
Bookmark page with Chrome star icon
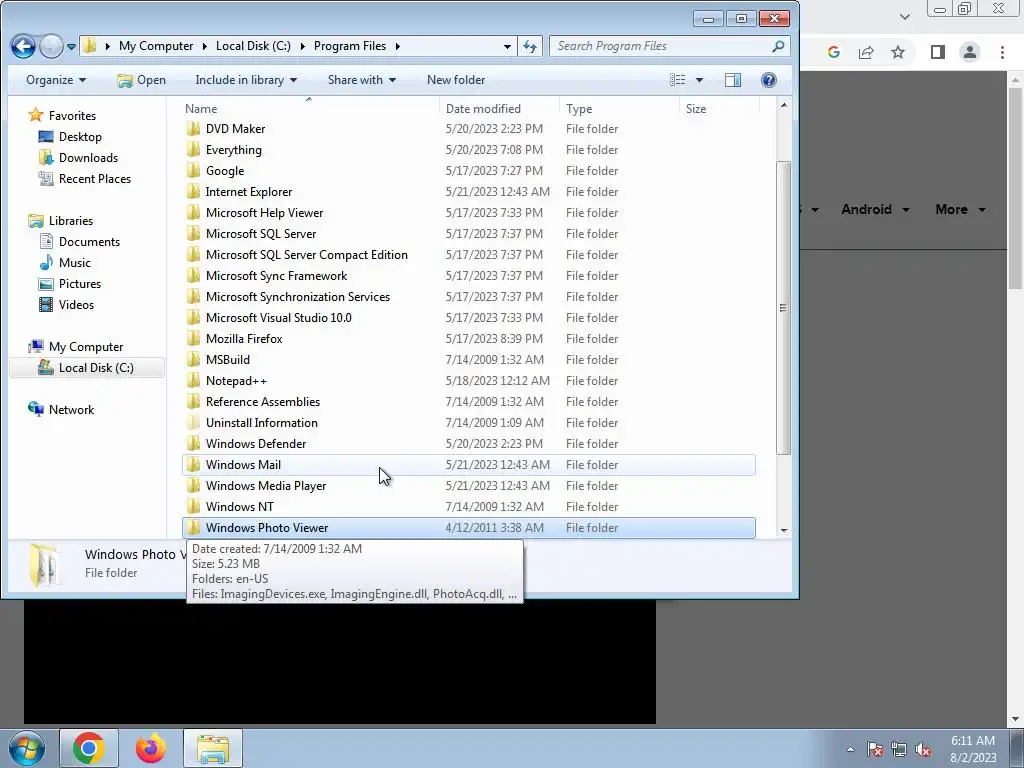pyautogui.click(x=898, y=52)
